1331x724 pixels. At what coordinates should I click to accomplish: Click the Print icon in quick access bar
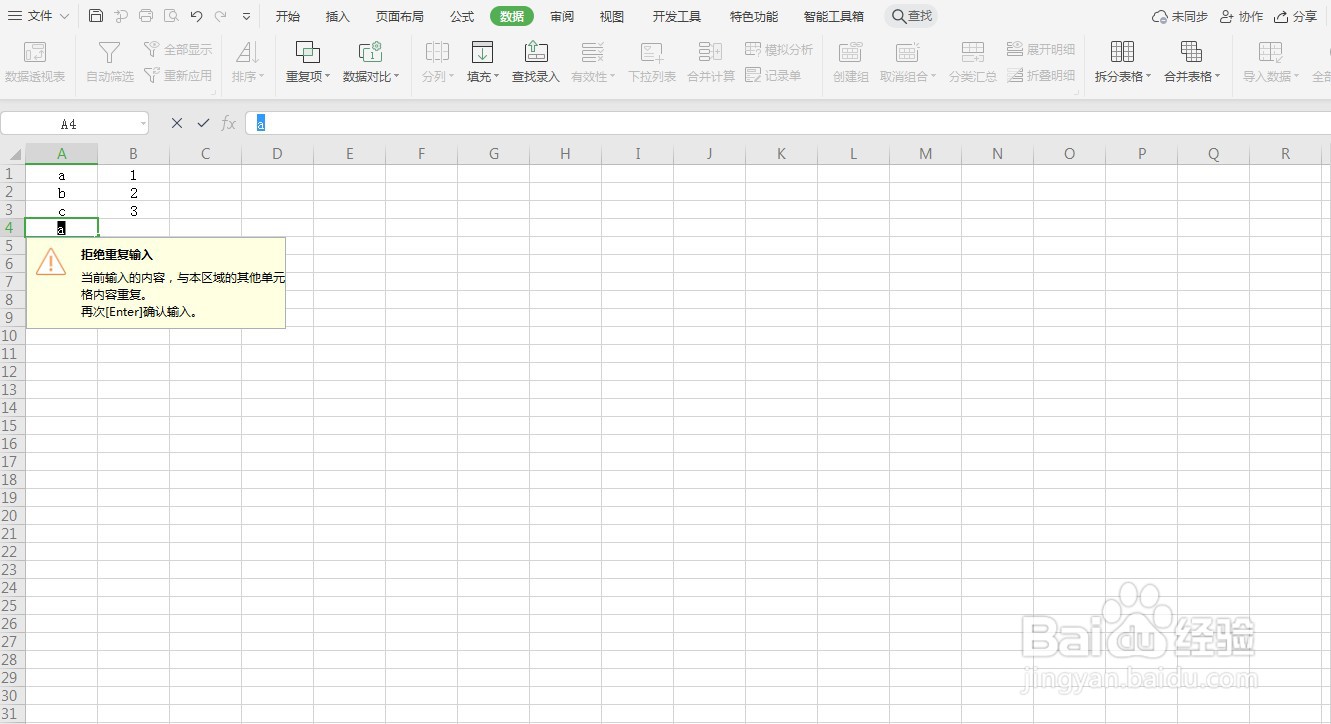click(146, 16)
